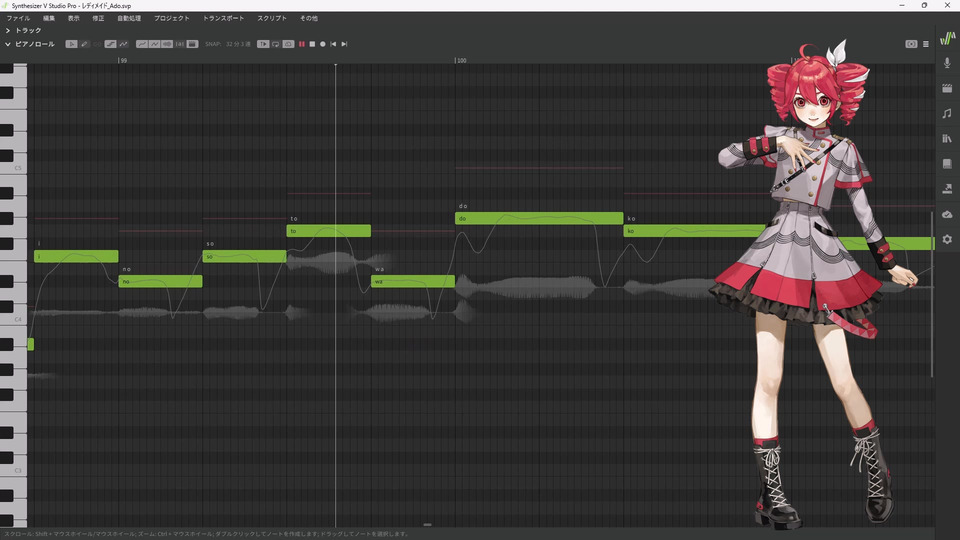Toggle the parameter panel display button

click(192, 44)
